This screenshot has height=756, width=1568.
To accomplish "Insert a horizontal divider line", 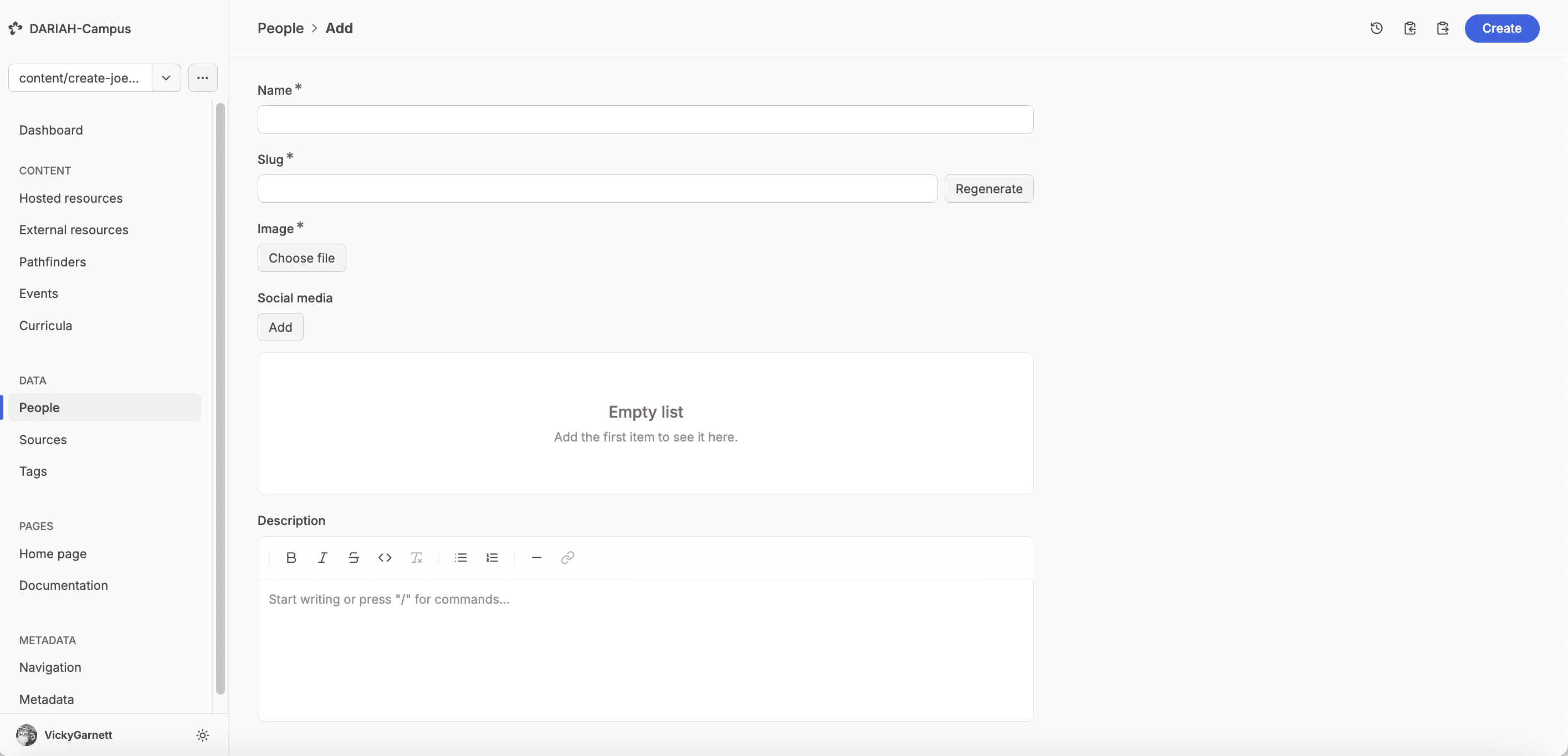I will point(536,558).
